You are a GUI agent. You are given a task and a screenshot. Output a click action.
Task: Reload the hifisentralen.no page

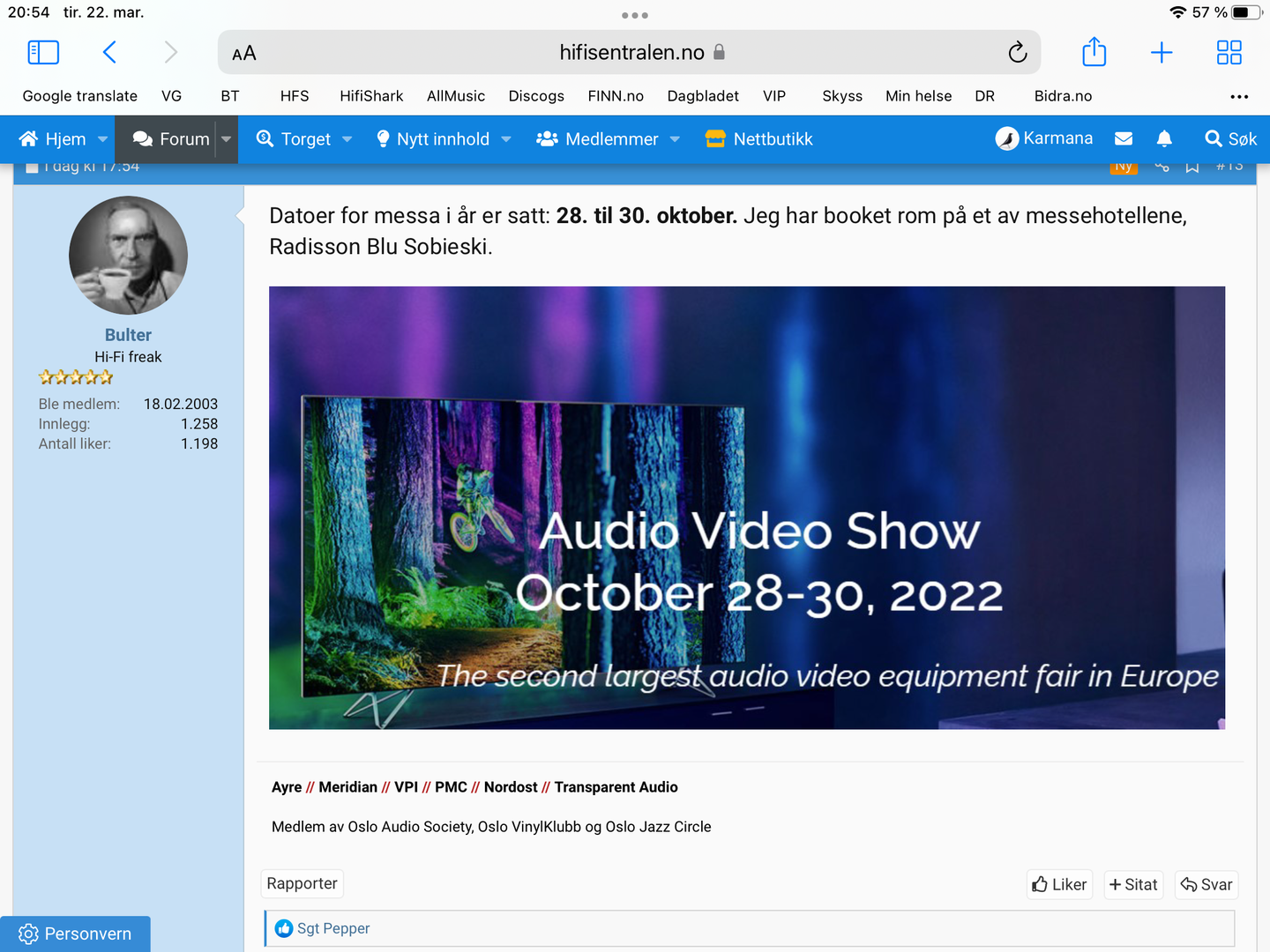(x=1017, y=53)
